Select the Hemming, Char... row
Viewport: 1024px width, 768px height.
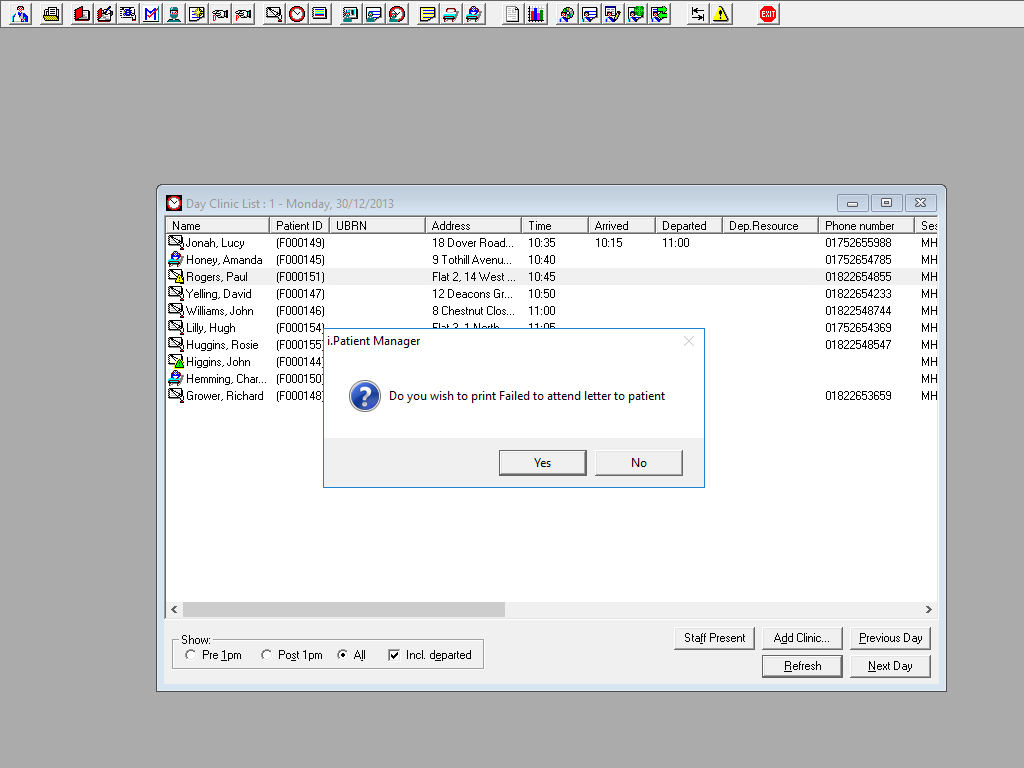[552, 379]
